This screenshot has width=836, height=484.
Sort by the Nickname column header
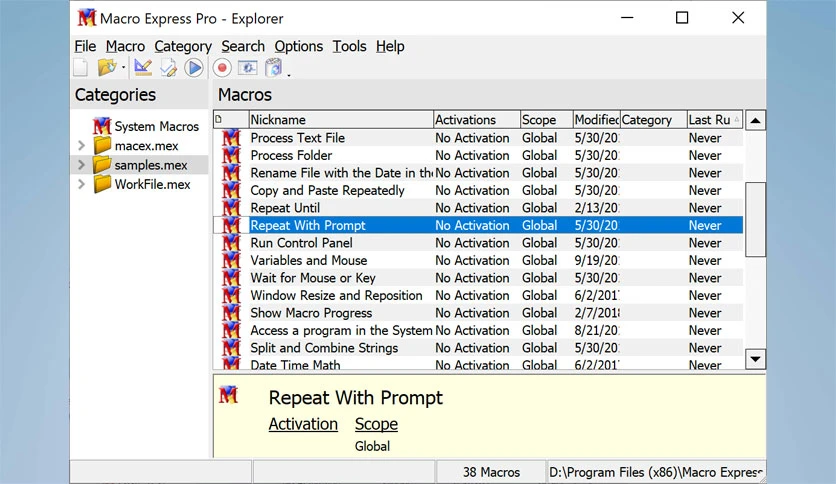coord(341,119)
